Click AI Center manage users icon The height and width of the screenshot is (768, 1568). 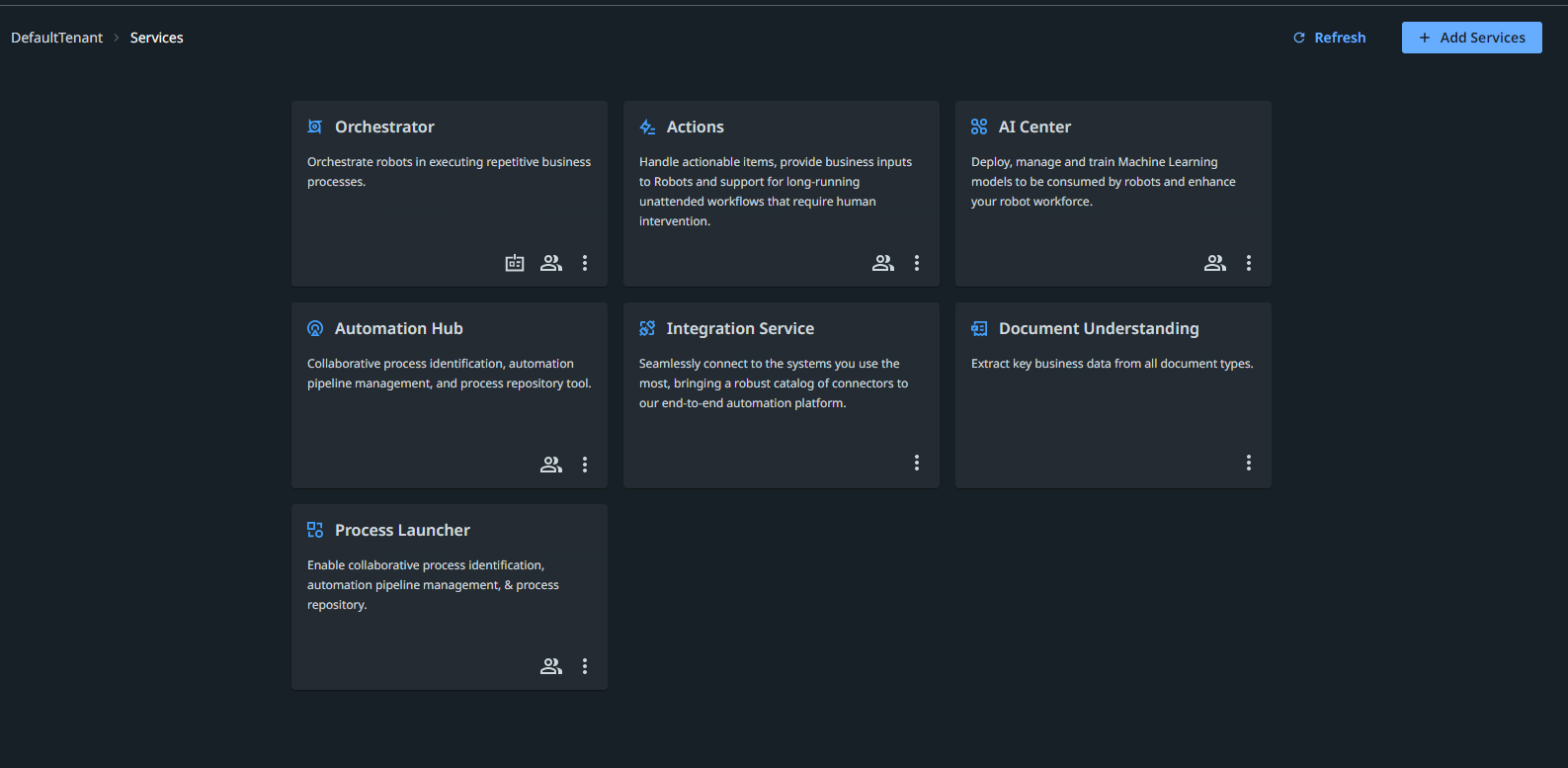[x=1215, y=263]
